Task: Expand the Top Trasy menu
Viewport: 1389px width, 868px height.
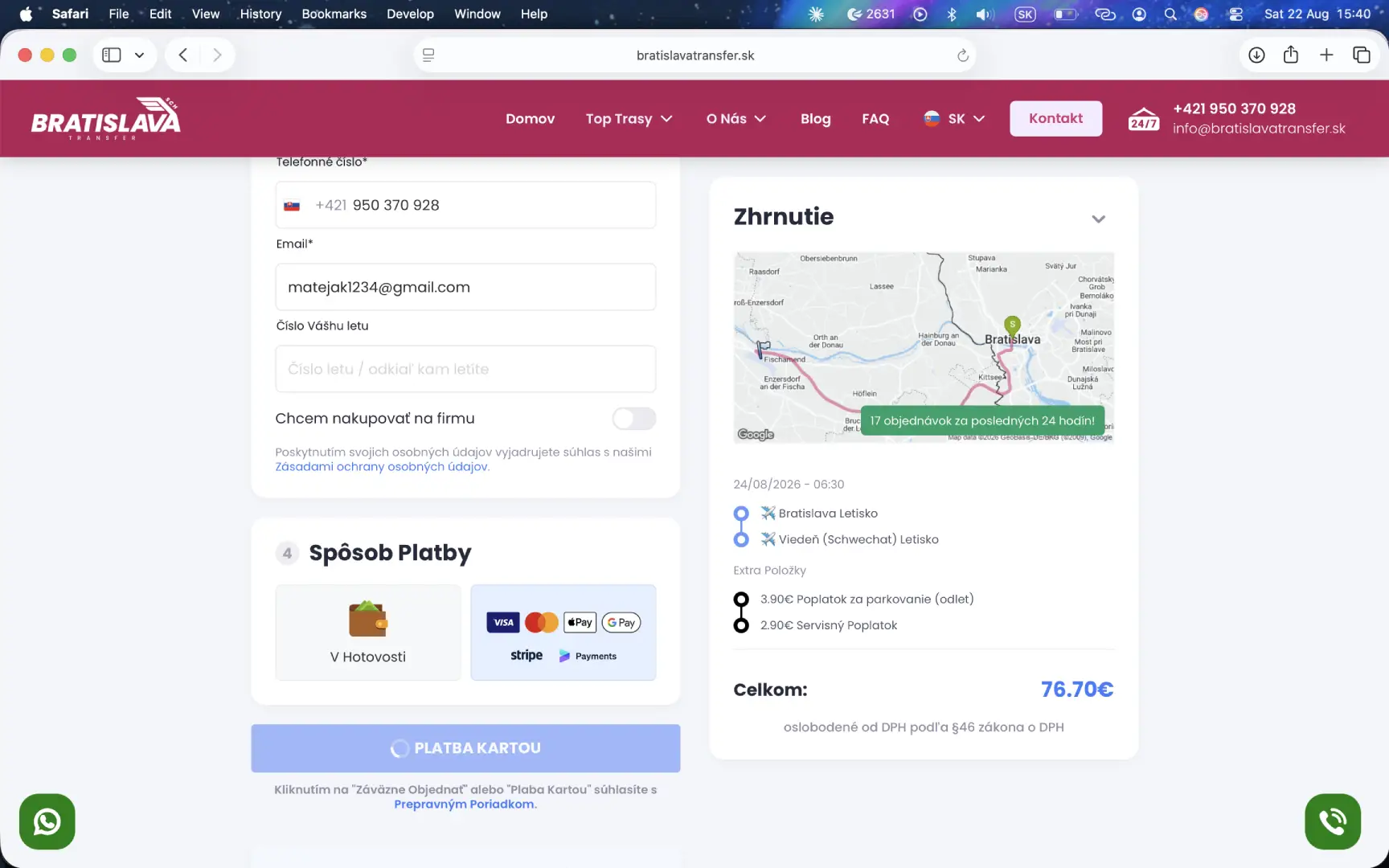Action: point(629,119)
